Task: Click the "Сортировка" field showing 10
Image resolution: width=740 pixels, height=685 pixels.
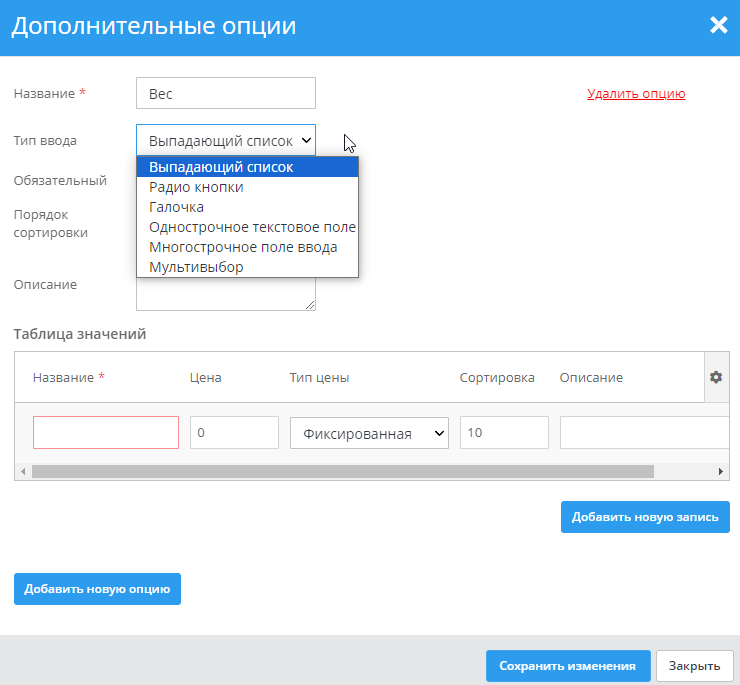Action: click(504, 433)
